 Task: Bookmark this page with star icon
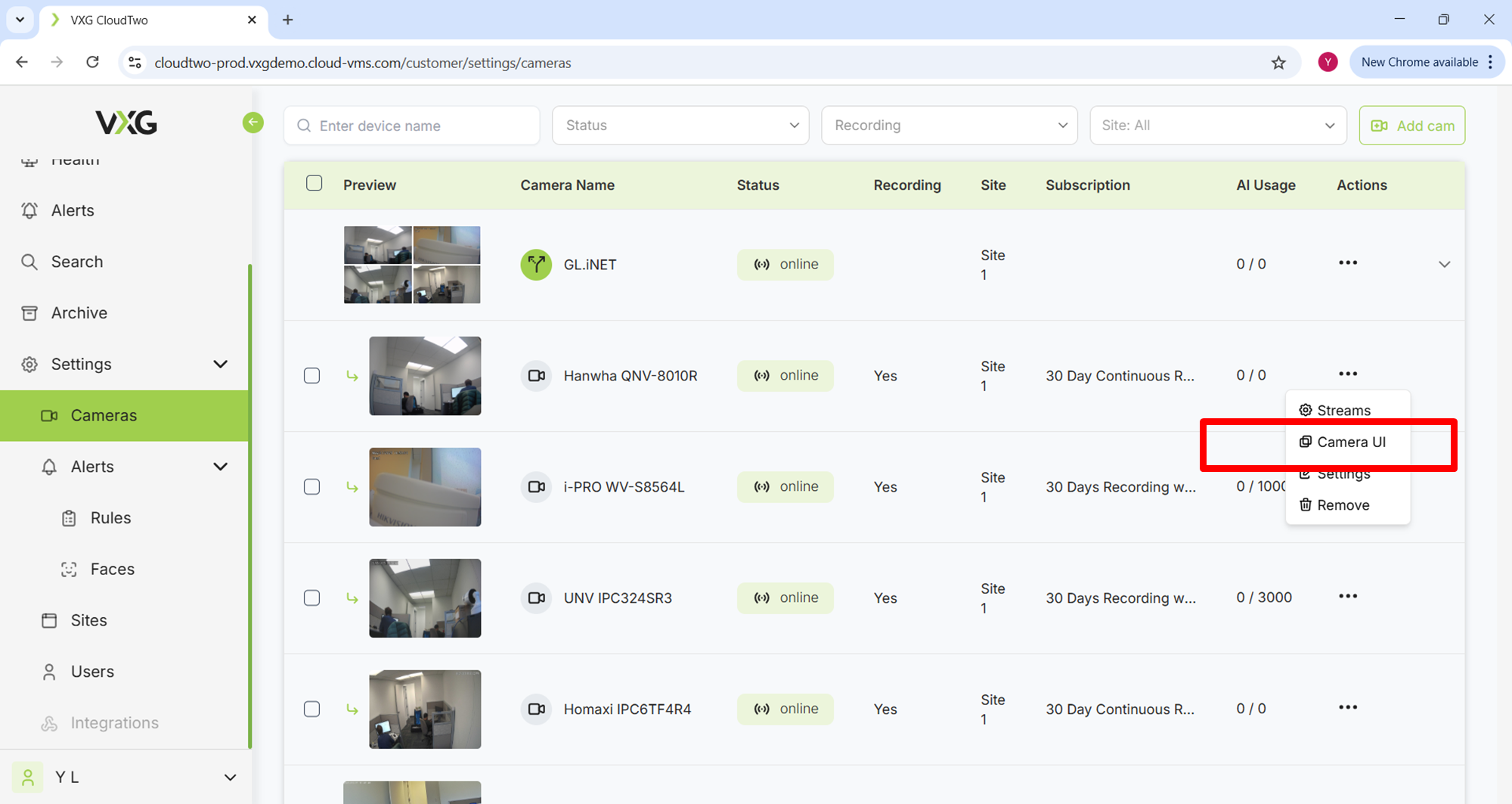coord(1278,63)
